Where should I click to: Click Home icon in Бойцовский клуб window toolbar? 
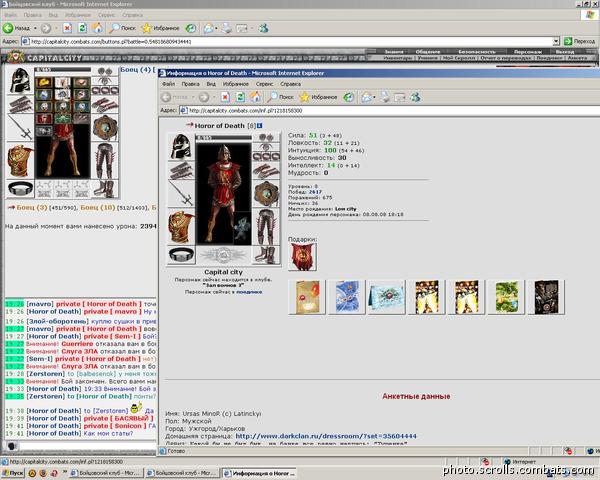pos(97,28)
